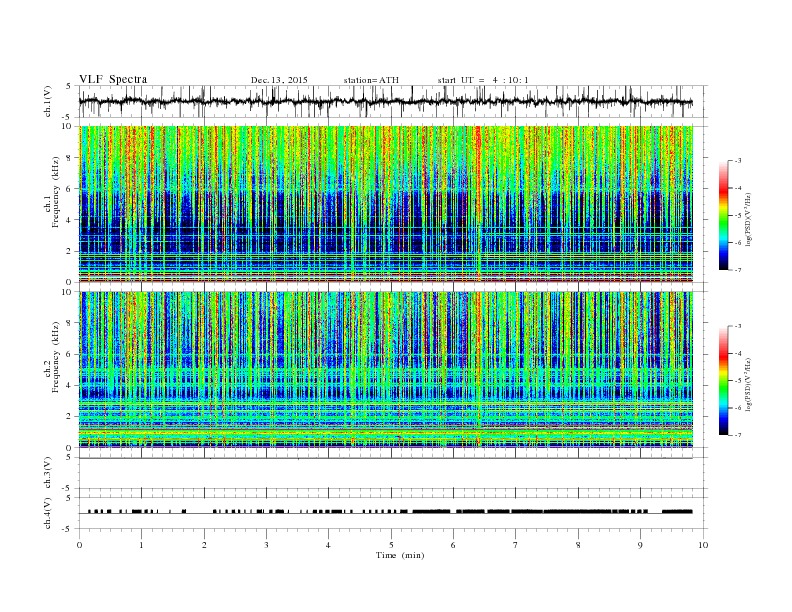792x612 pixels.
Task: Select the "start UT = 4:10:1" header text
Action: [x=483, y=80]
